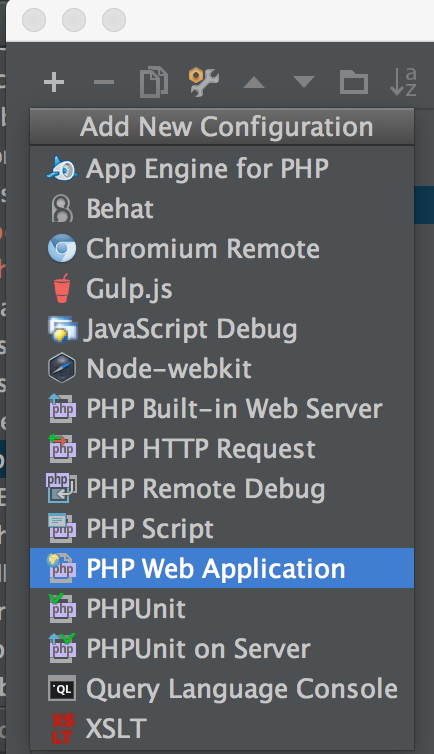Click the Sort Configurations a-z icon
The height and width of the screenshot is (754, 434).
403,82
